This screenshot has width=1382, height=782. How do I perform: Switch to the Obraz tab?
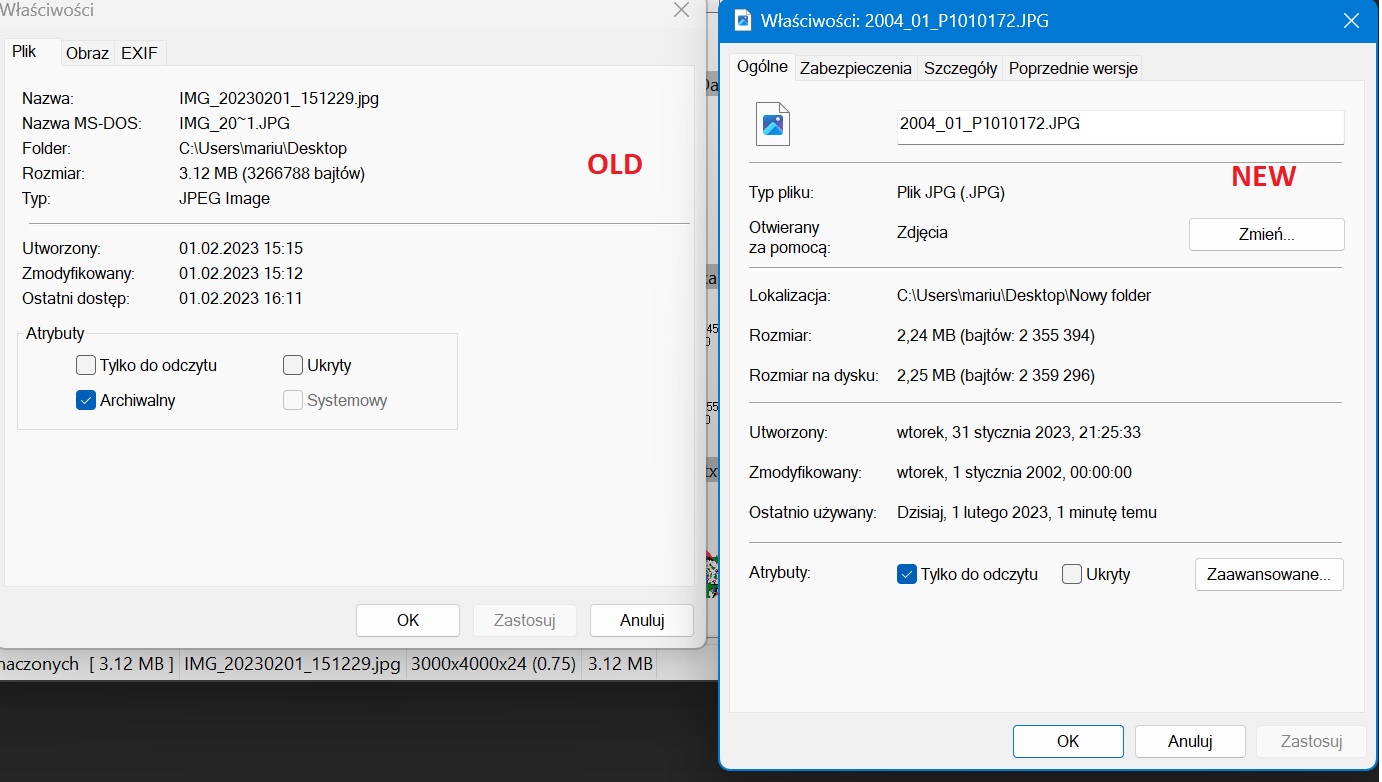87,53
